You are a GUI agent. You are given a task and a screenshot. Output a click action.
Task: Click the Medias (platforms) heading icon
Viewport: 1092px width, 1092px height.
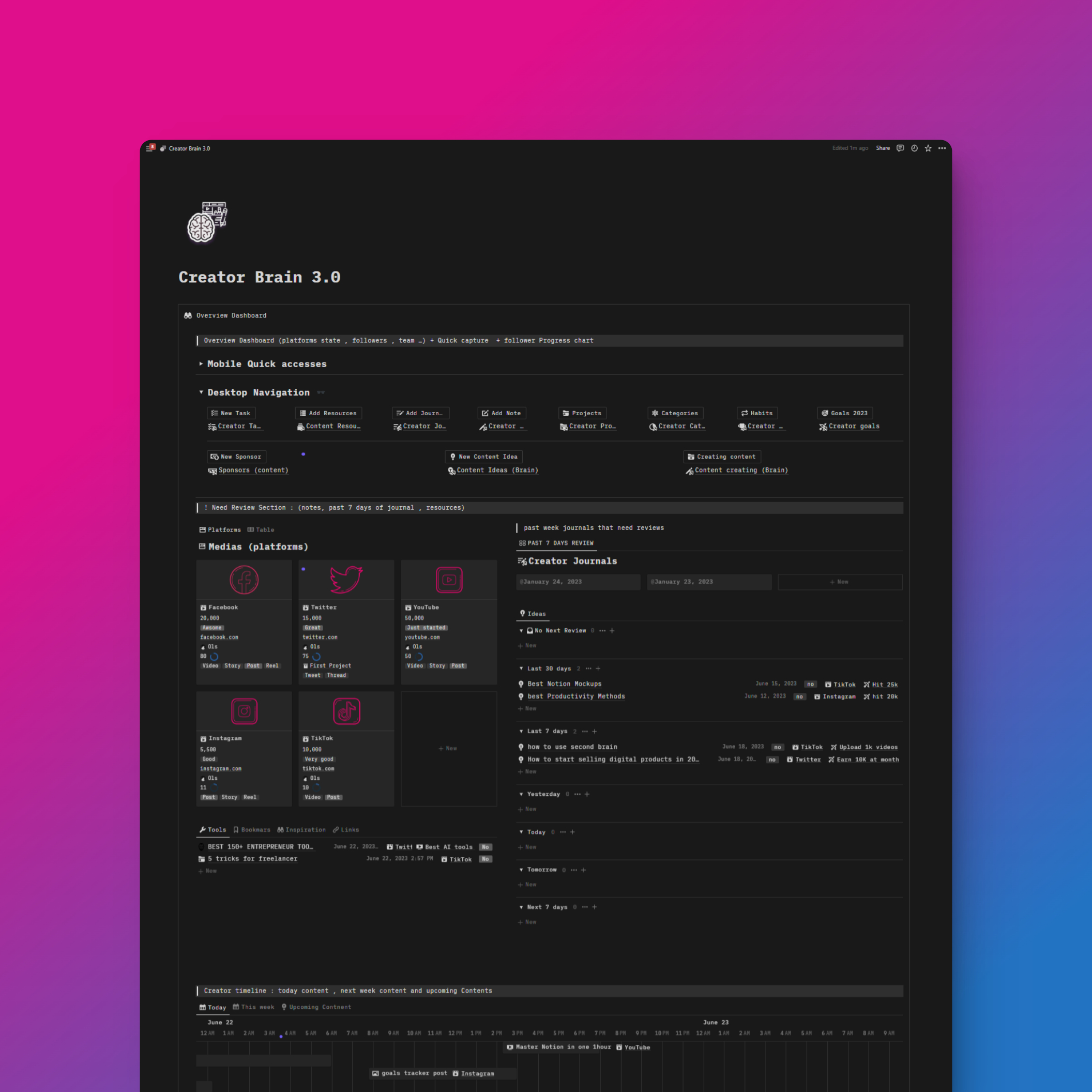click(x=202, y=547)
